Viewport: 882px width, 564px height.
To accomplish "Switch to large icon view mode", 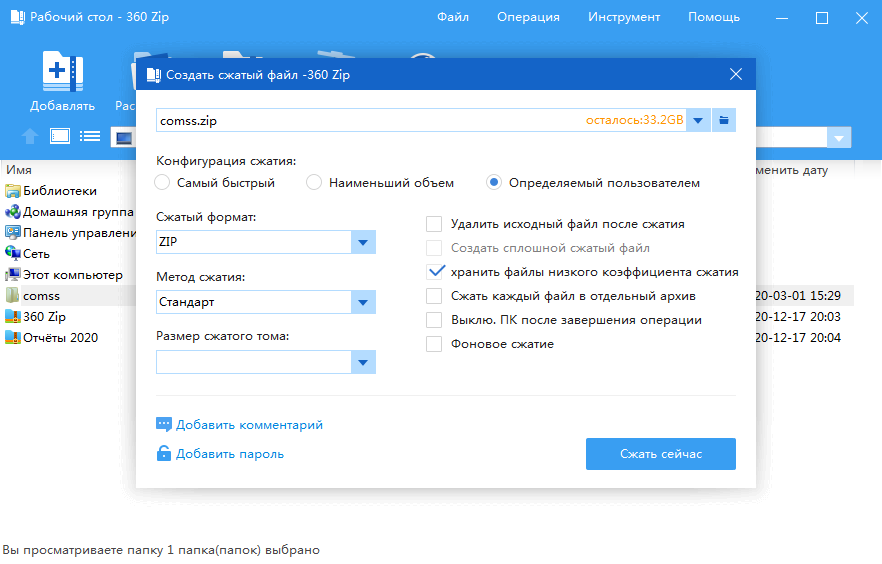I will pyautogui.click(x=60, y=136).
